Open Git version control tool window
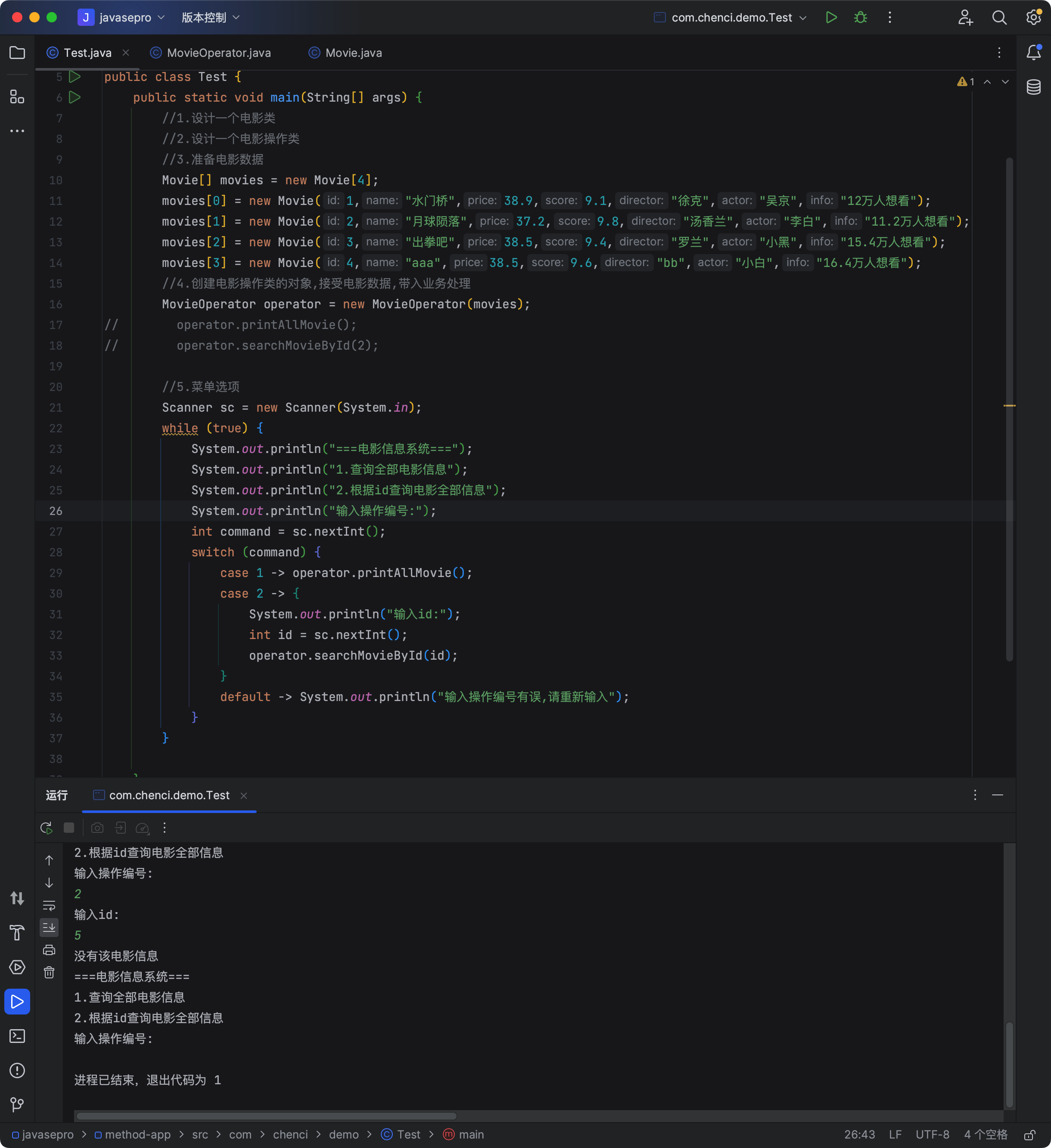The width and height of the screenshot is (1051, 1148). pos(17,1104)
